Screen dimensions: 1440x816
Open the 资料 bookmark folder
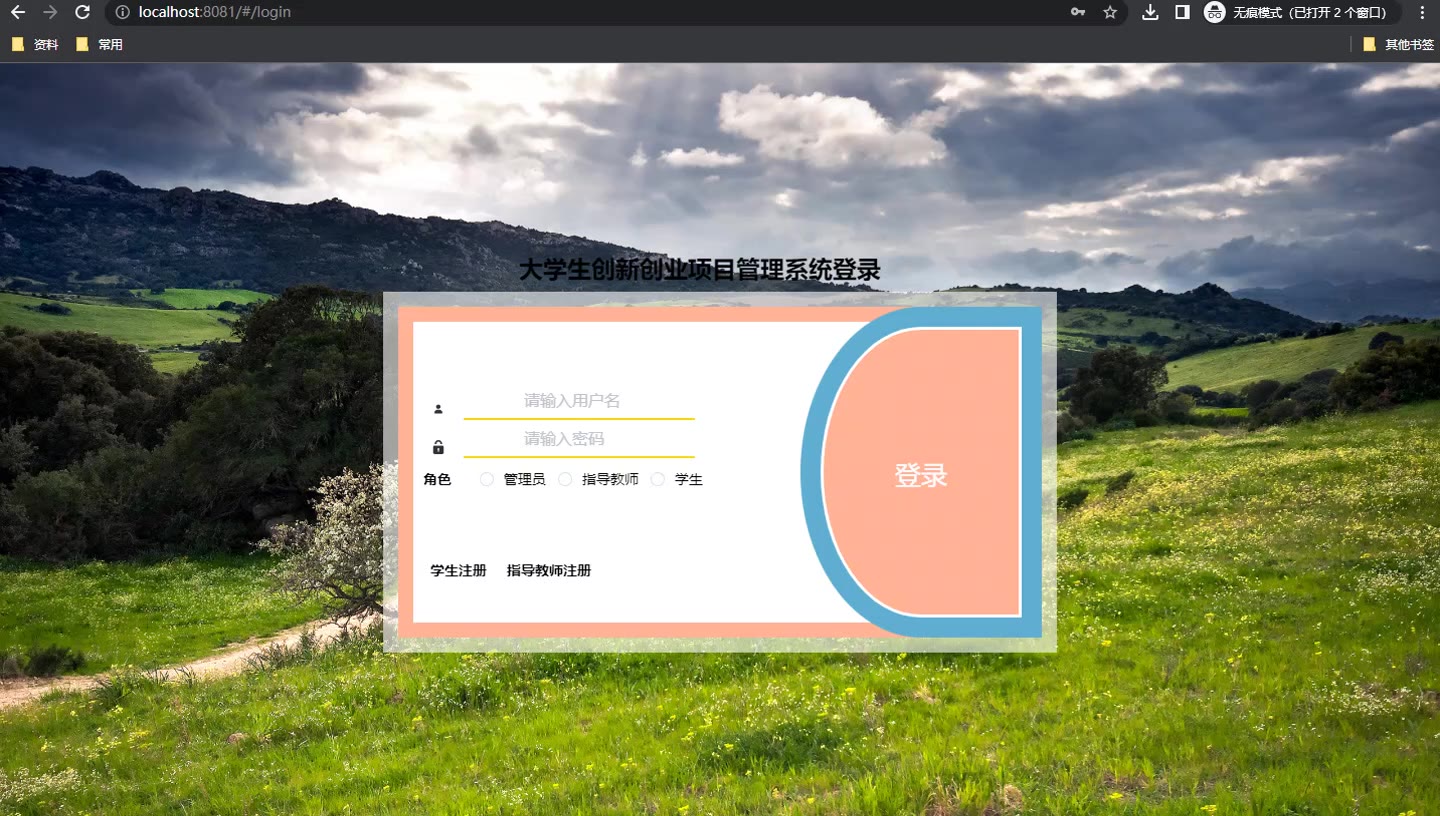point(35,44)
